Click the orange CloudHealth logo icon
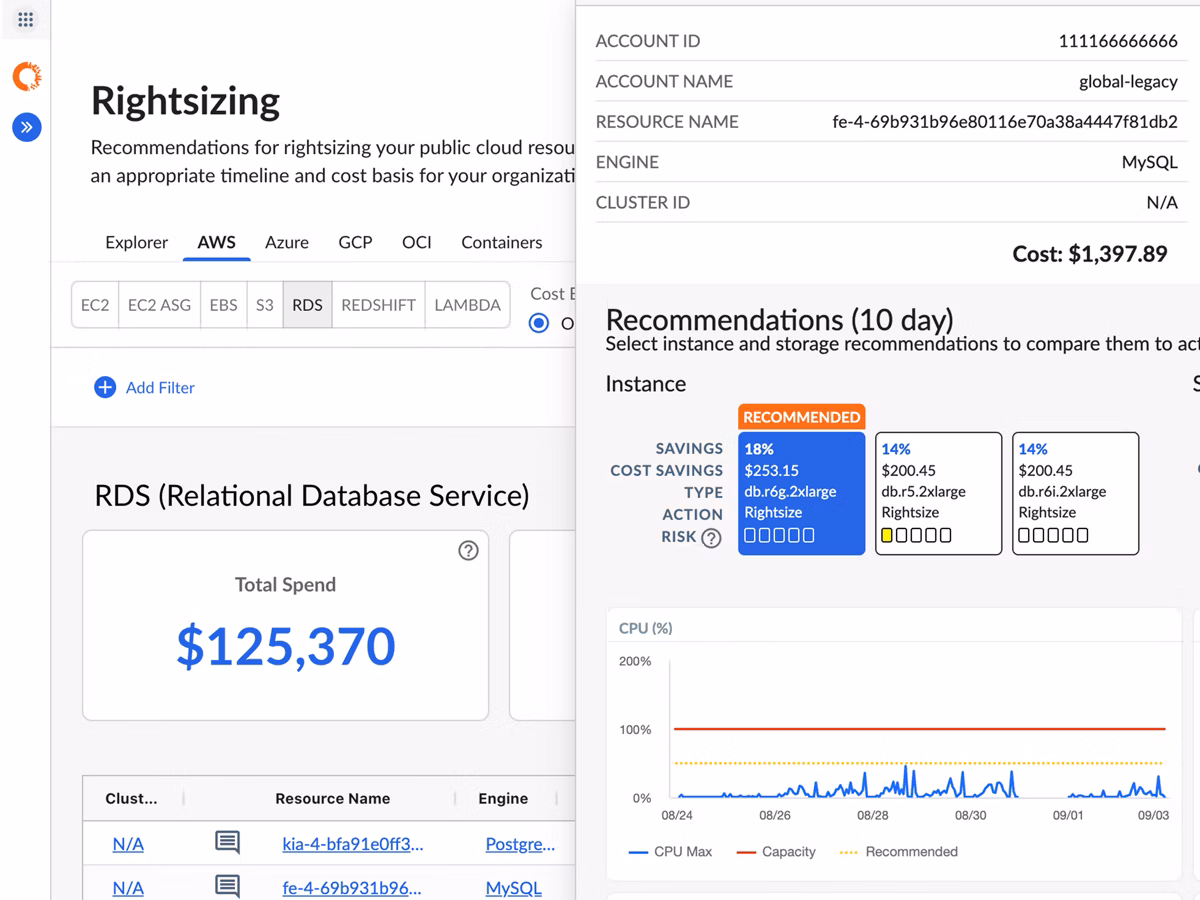 coord(27,76)
